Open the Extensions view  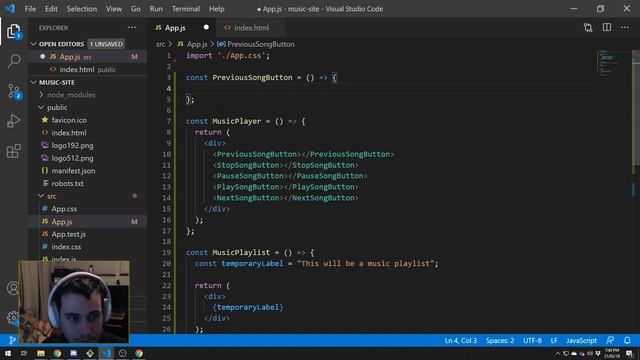13,151
